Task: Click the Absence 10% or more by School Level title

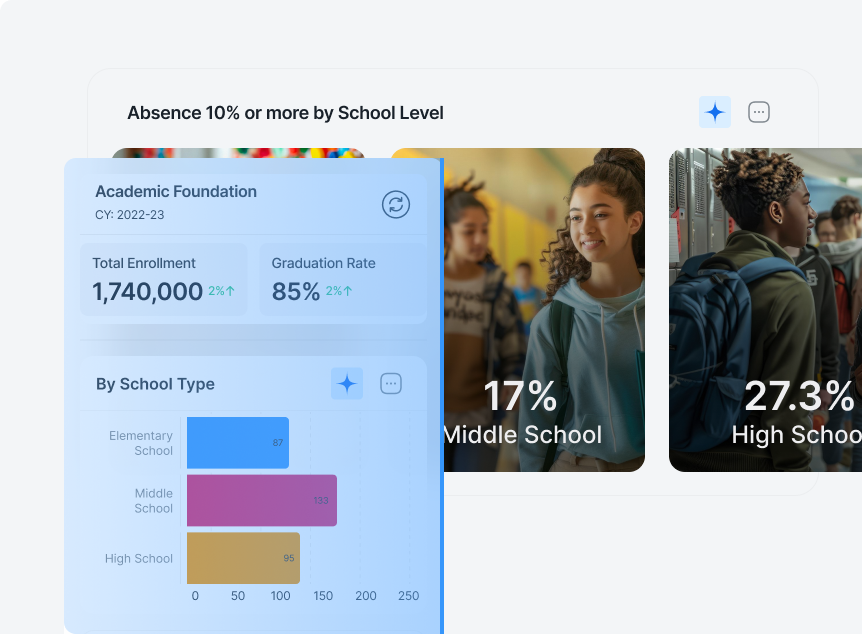Action: coord(285,113)
